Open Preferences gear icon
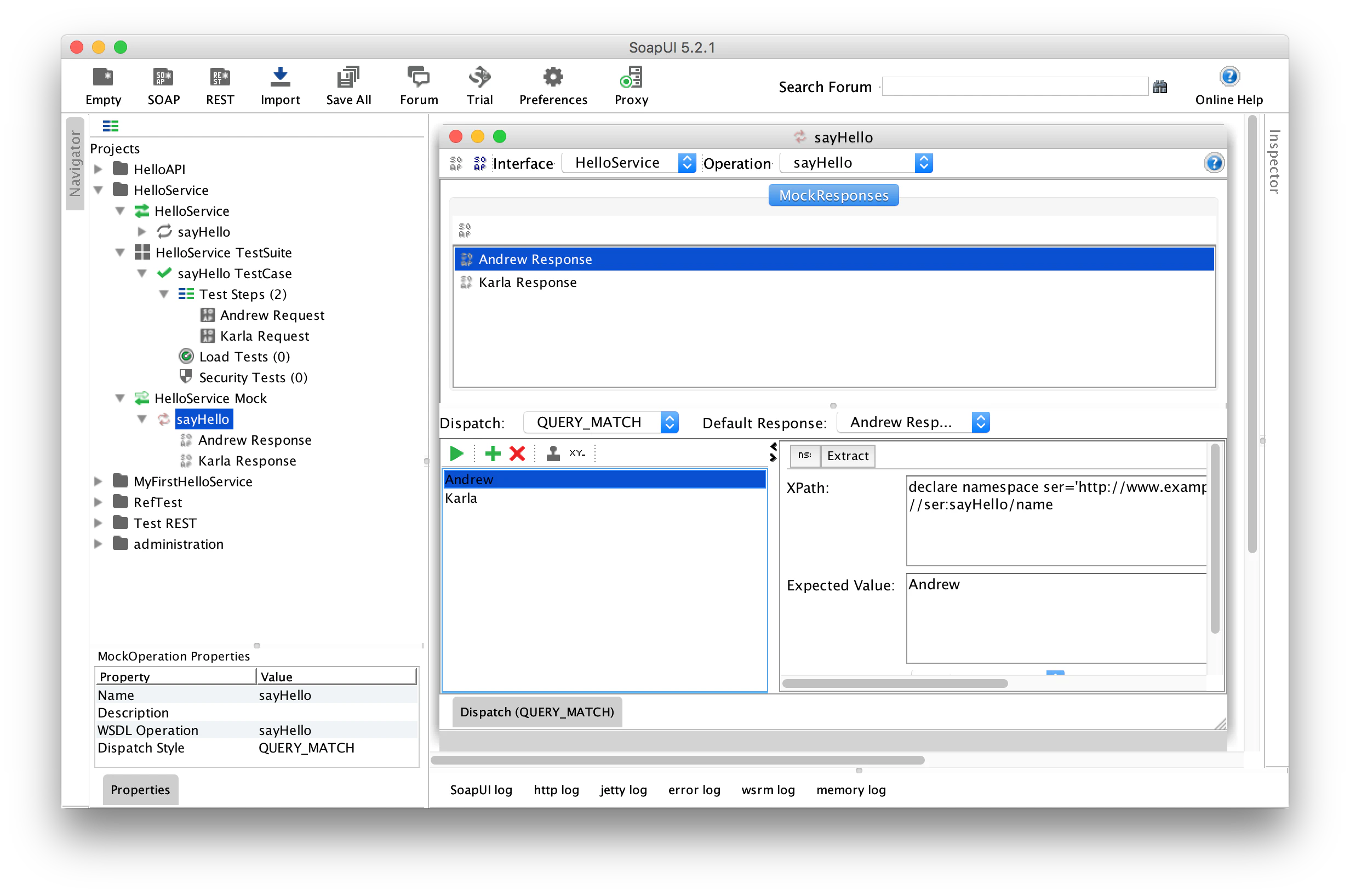 [x=553, y=78]
